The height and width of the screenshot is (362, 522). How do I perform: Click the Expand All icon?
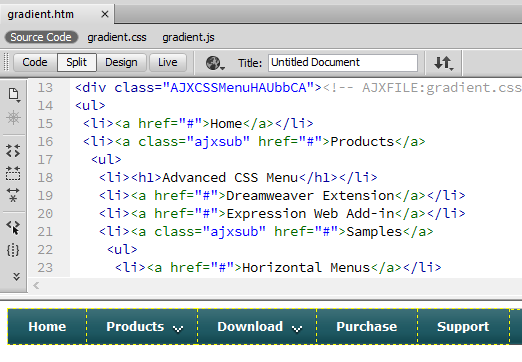13,195
